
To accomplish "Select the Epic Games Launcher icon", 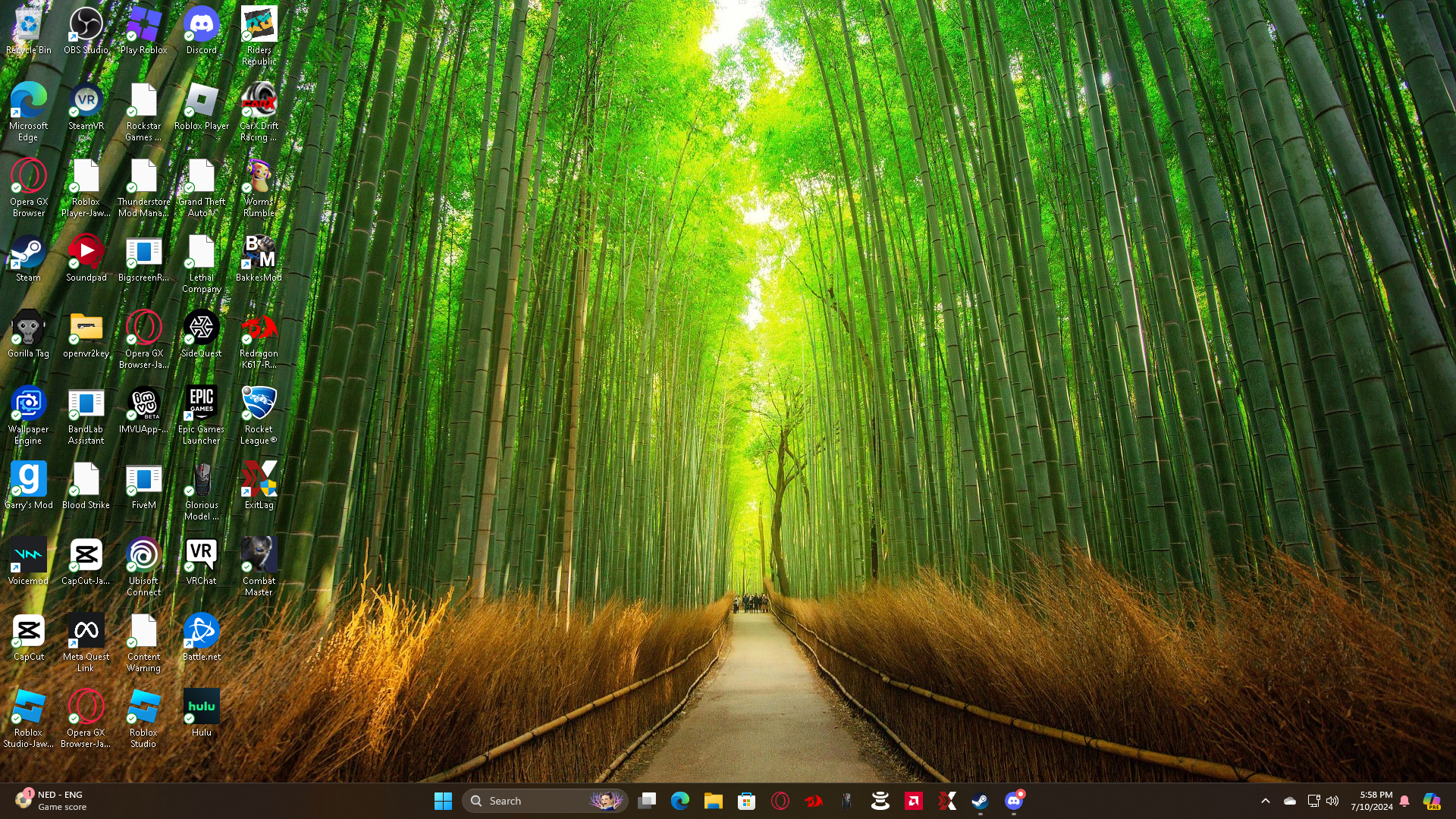I will pos(201,416).
